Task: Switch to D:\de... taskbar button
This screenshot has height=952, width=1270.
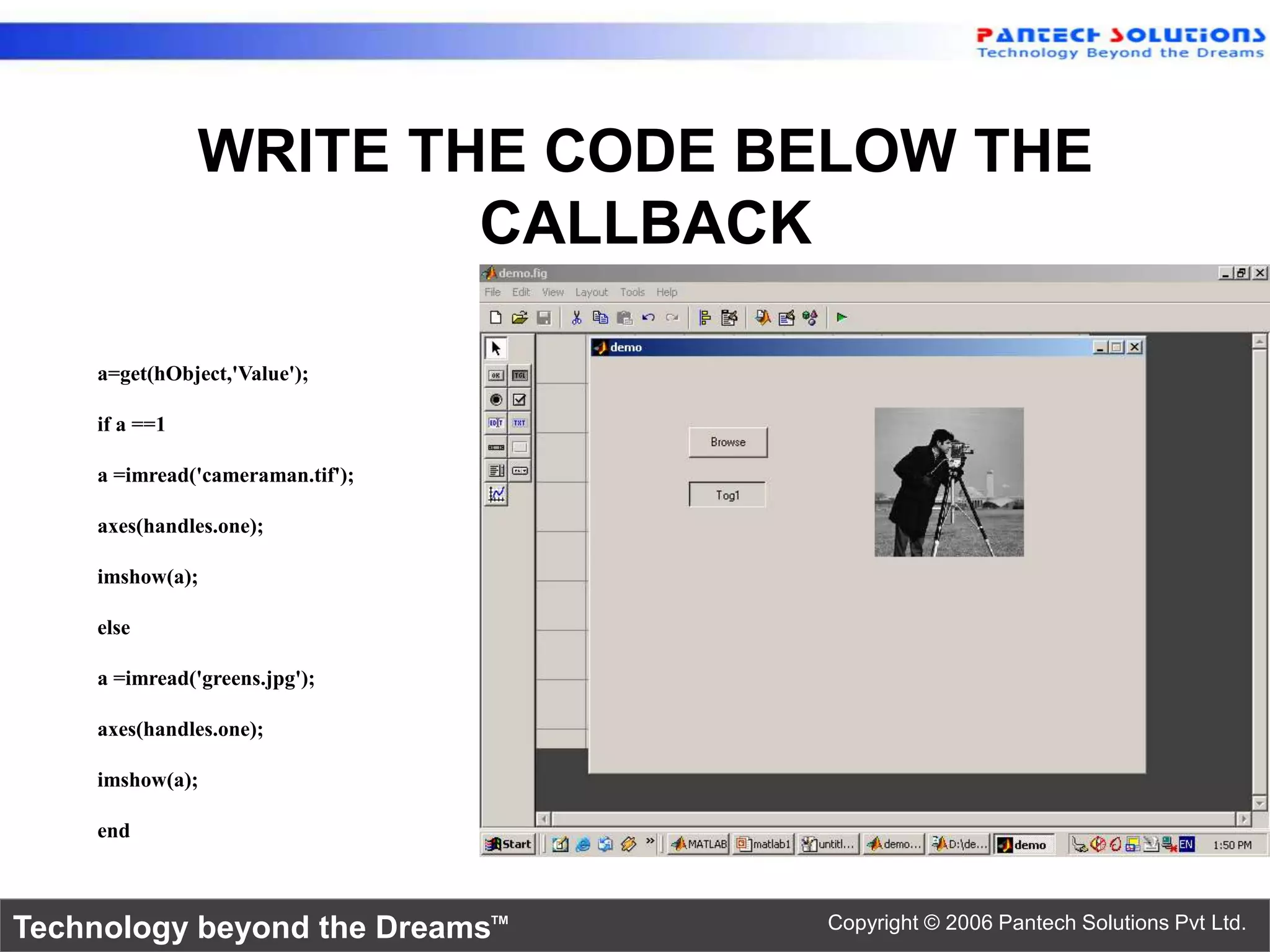Action: (959, 844)
